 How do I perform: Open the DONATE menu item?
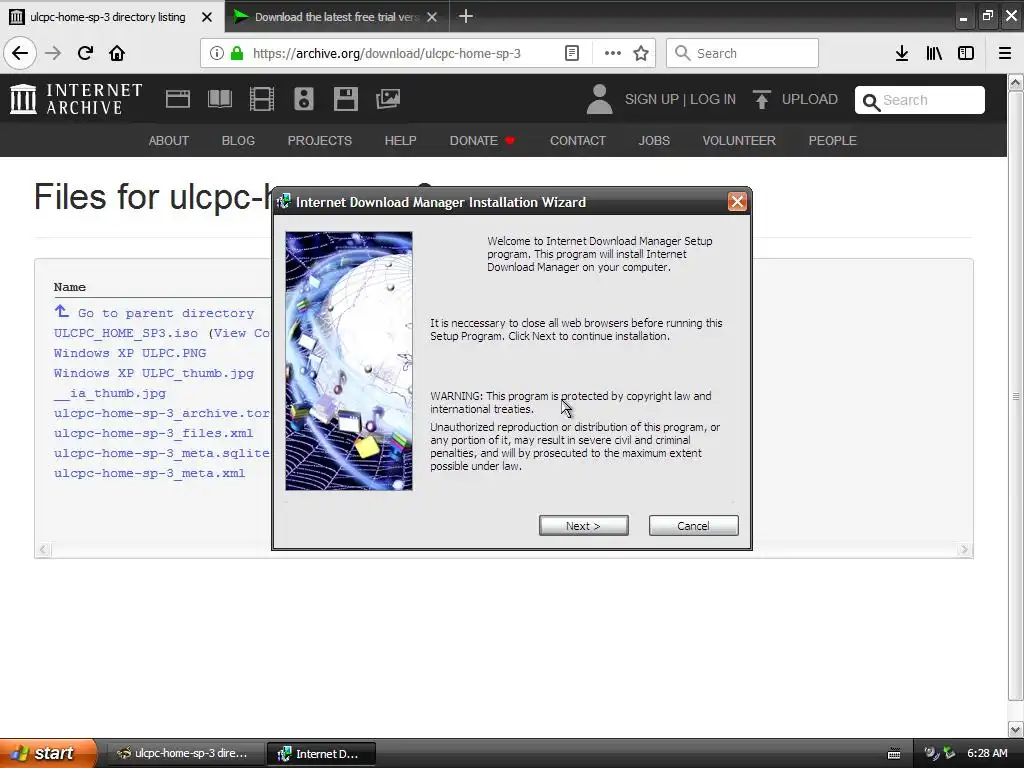(482, 140)
